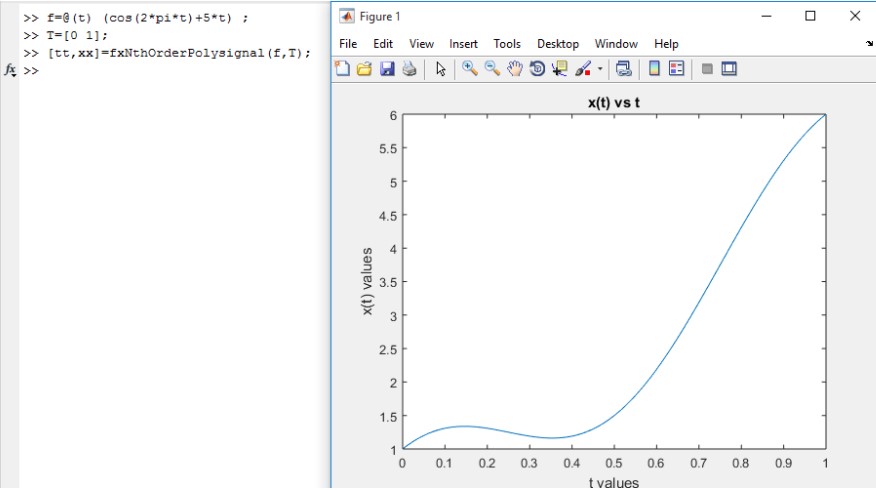Save the figure with floppy disk icon

[386, 69]
